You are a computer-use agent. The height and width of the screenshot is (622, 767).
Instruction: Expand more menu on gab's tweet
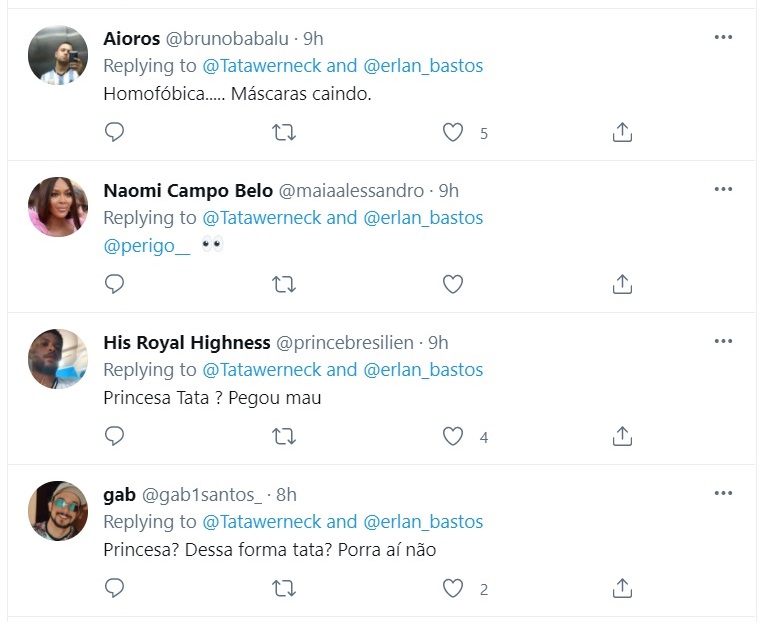click(x=723, y=493)
